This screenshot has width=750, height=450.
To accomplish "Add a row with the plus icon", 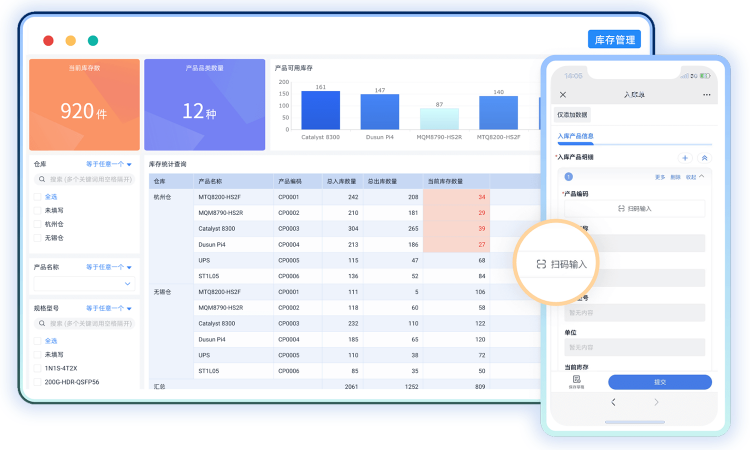I will (x=685, y=158).
